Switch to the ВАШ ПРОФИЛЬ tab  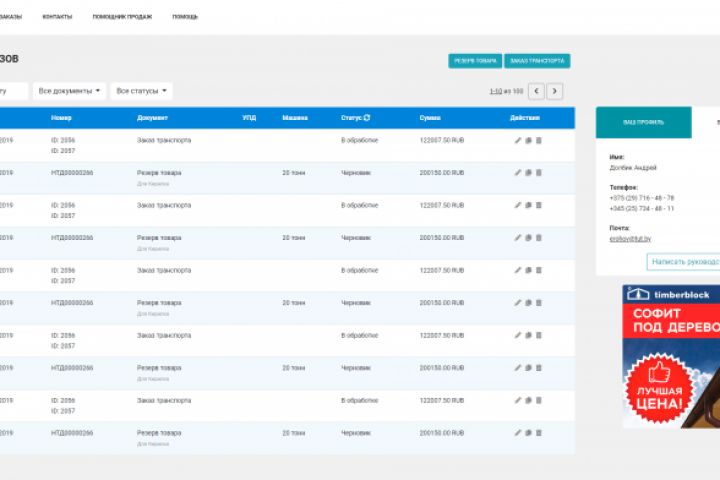[644, 122]
